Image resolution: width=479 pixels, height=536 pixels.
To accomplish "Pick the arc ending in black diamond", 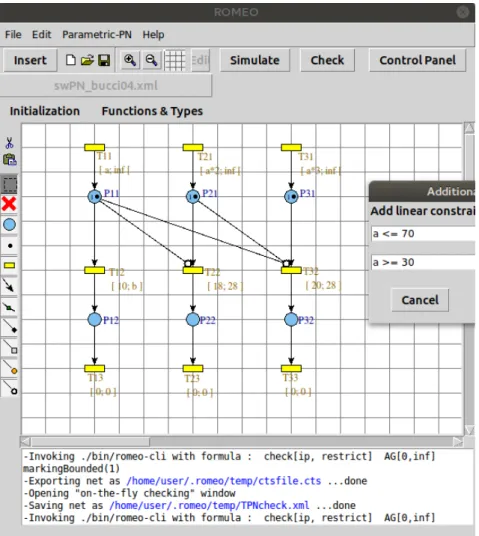I will (x=10, y=327).
